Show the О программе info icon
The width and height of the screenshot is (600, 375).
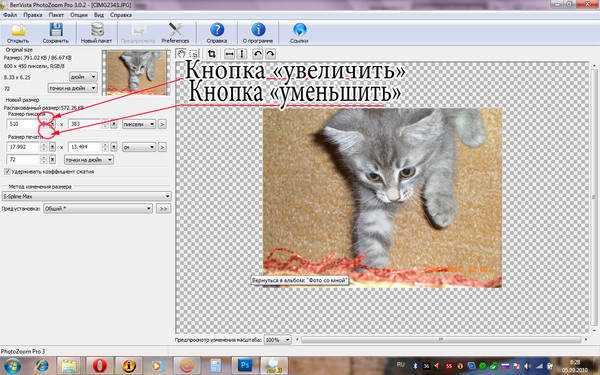258,33
